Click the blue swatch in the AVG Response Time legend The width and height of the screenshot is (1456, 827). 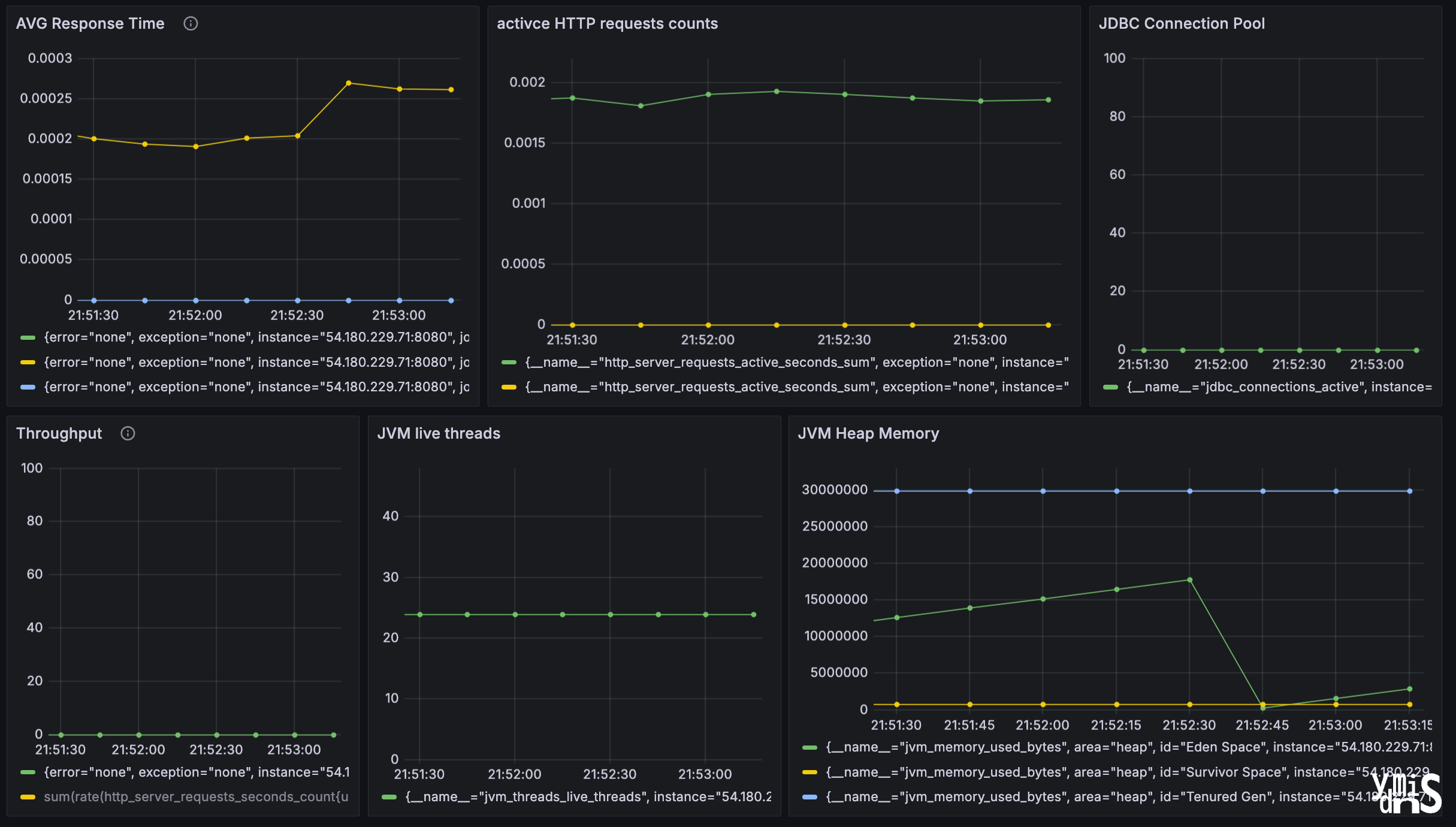[28, 387]
